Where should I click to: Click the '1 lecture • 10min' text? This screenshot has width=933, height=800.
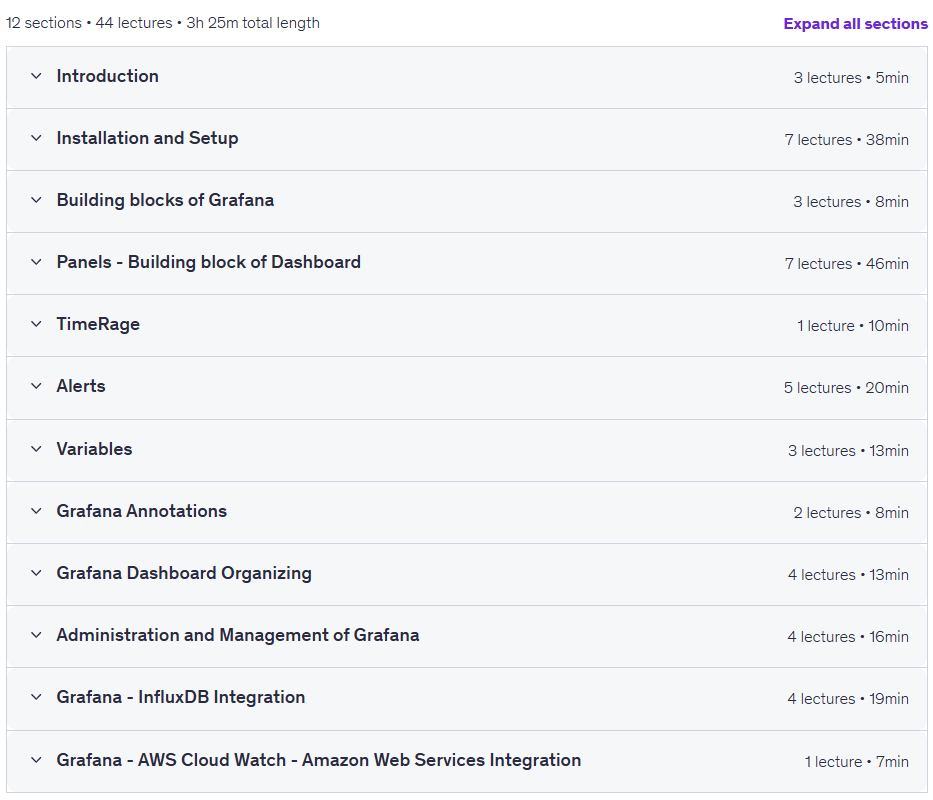pos(853,326)
